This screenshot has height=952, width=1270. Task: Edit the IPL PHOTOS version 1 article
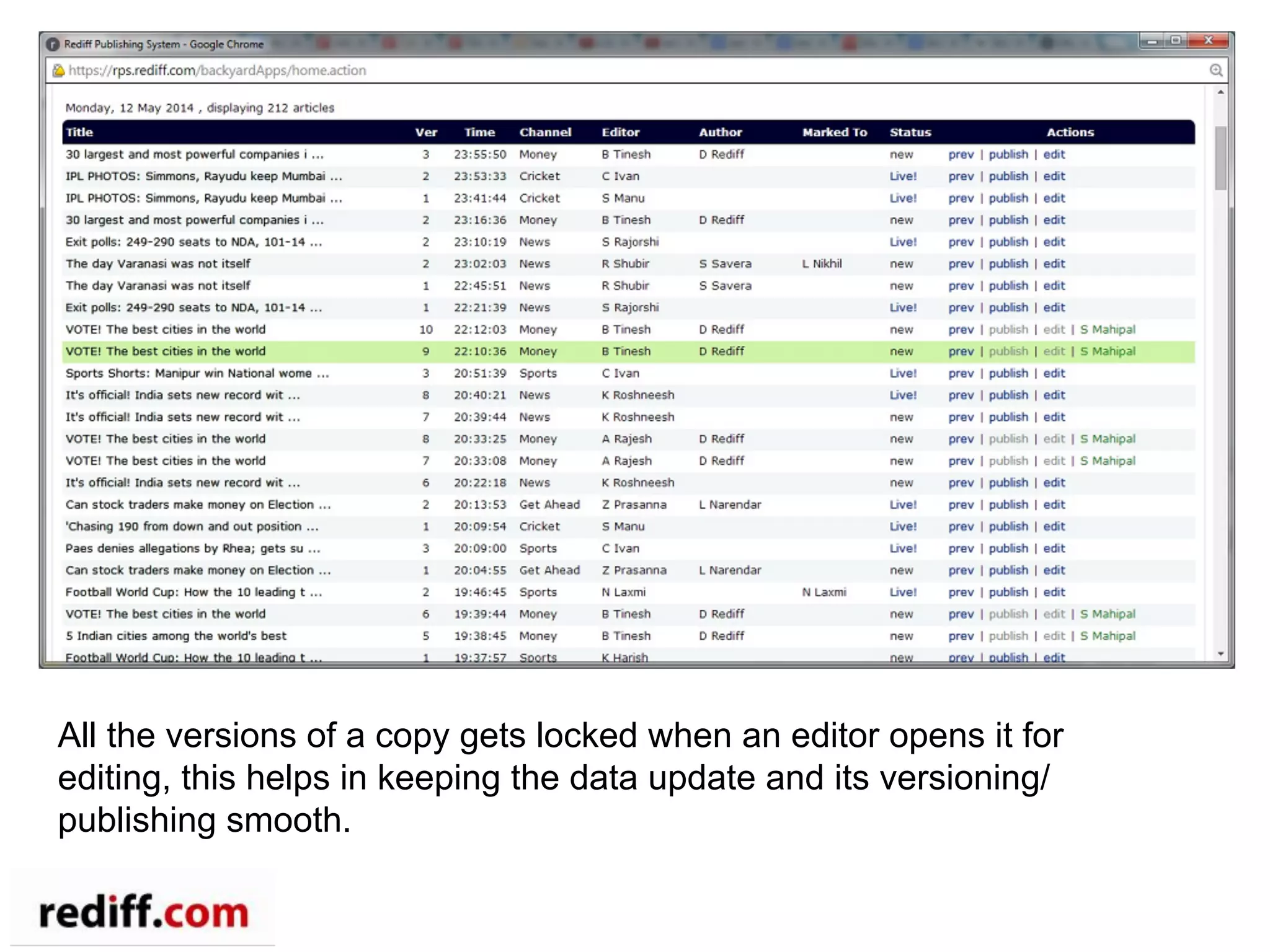(1054, 198)
